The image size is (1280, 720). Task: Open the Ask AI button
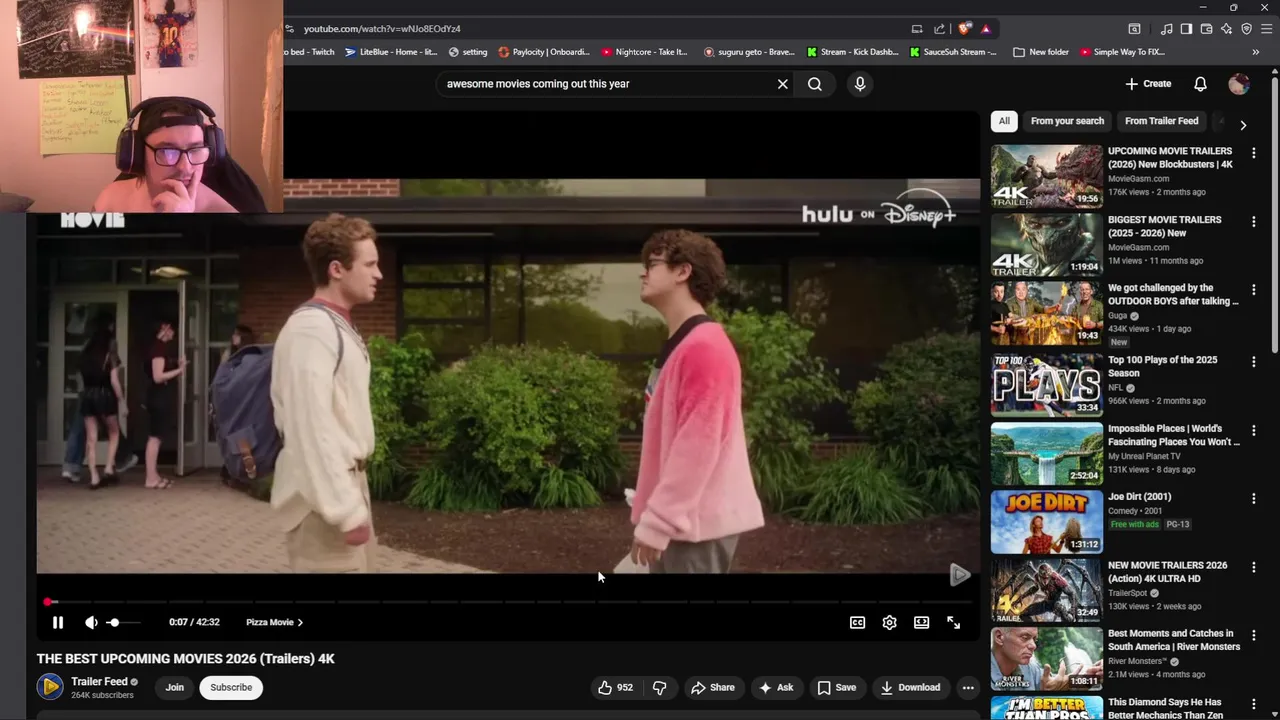(x=776, y=687)
